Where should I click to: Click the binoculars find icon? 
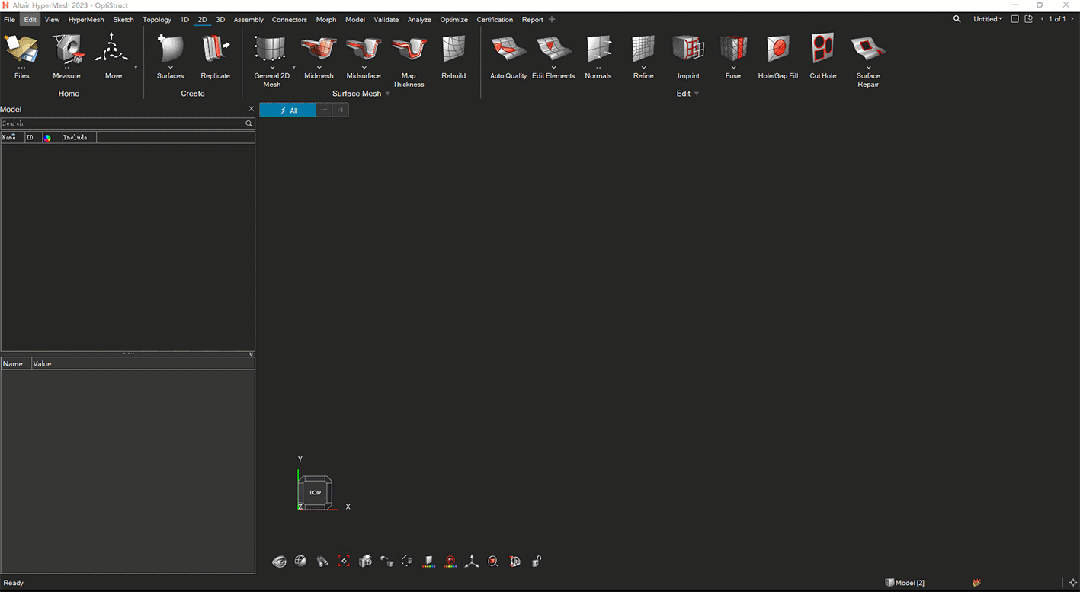point(322,561)
